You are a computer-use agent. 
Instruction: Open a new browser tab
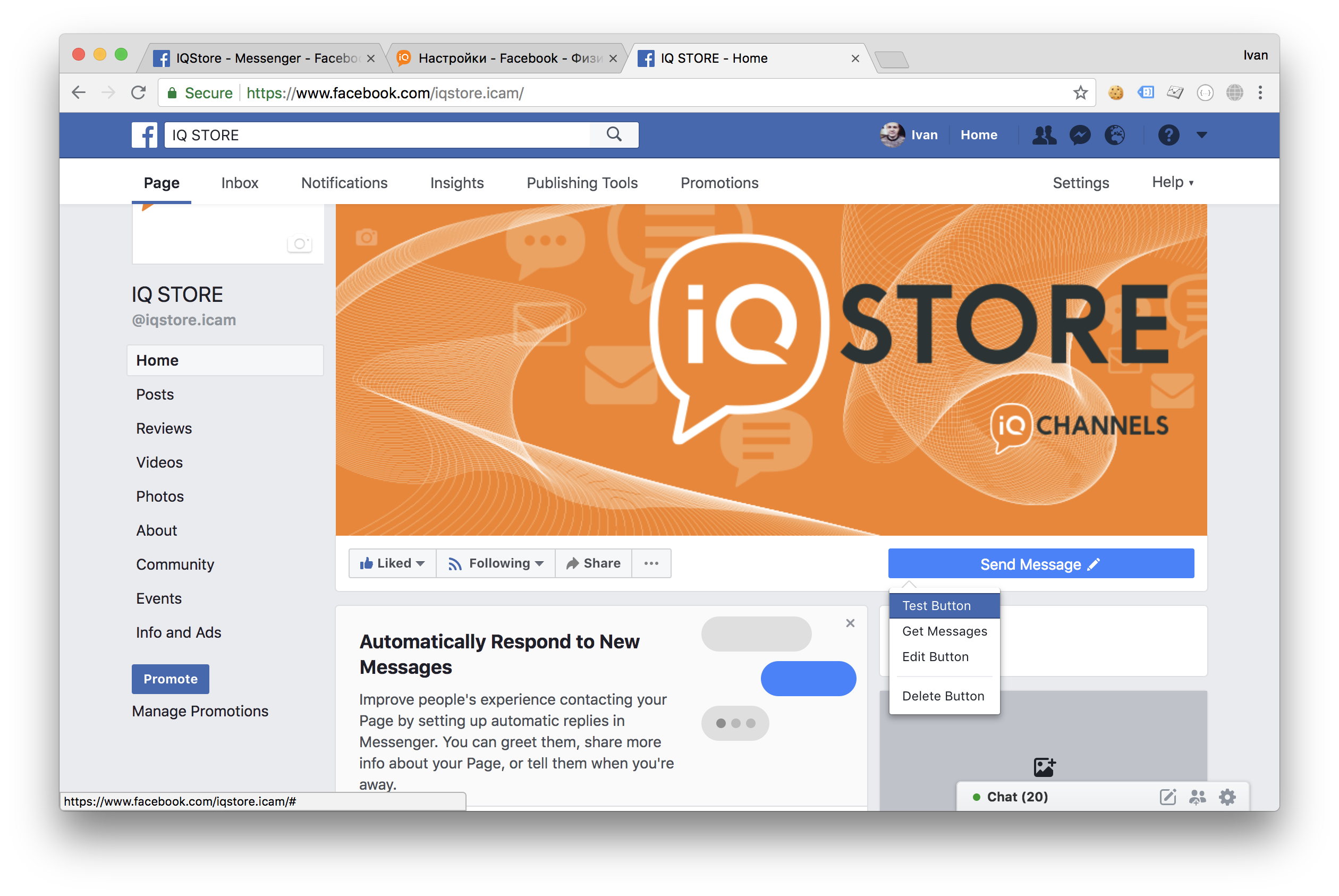[x=892, y=59]
